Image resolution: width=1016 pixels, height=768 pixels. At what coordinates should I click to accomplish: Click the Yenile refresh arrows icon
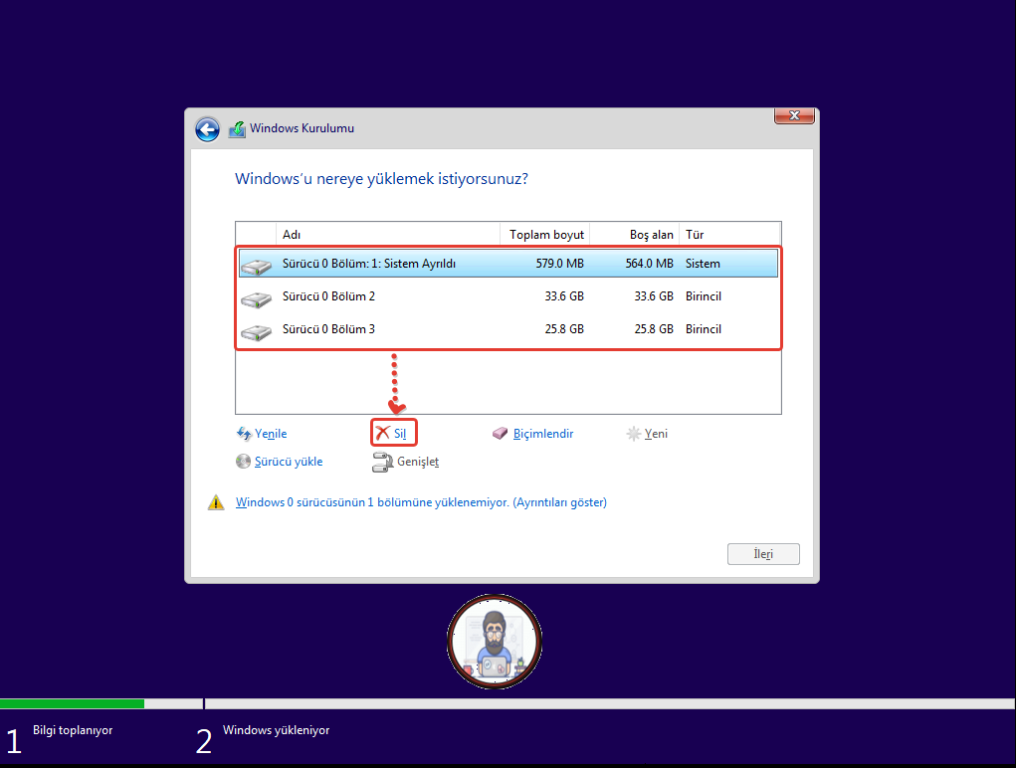pos(244,434)
